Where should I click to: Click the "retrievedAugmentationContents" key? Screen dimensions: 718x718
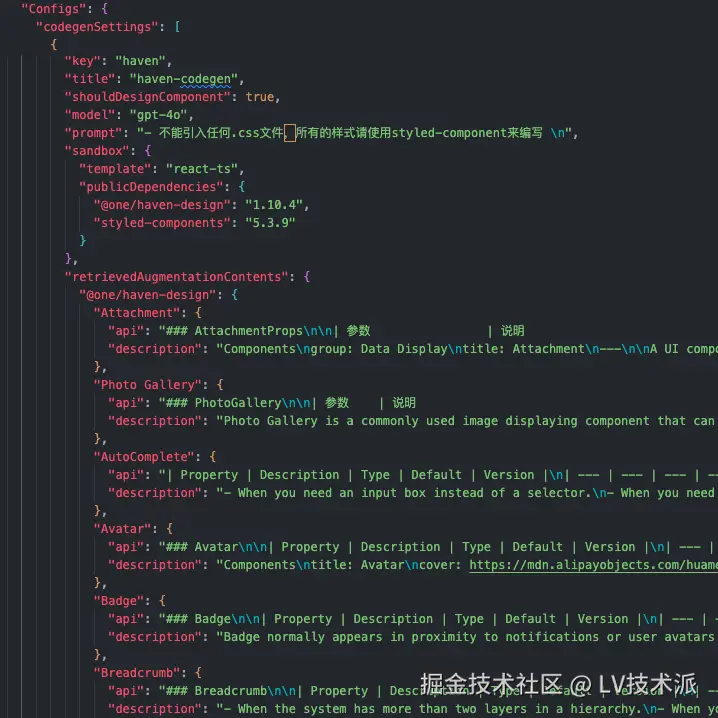coord(176,277)
